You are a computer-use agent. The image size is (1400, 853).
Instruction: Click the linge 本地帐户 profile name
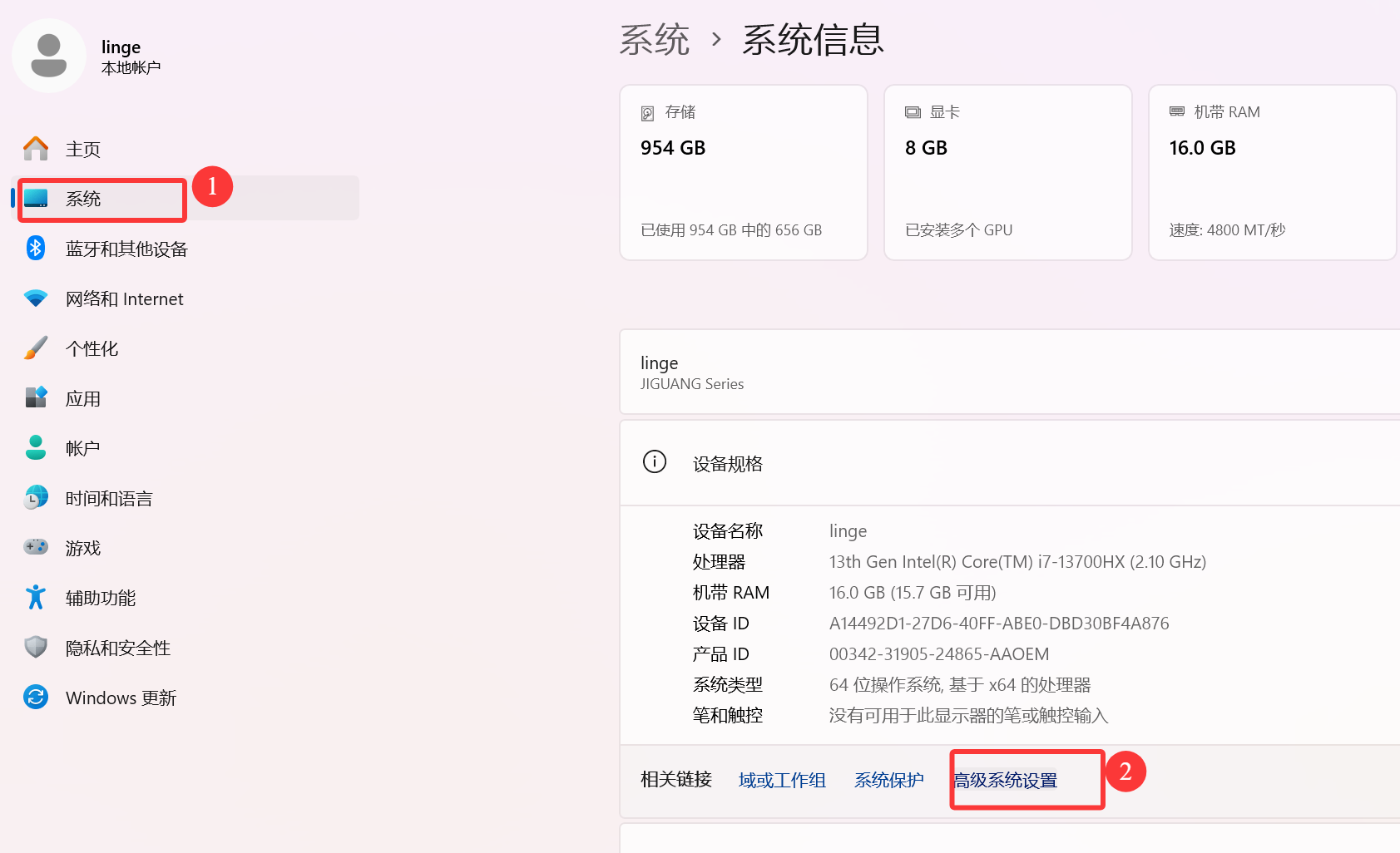131,57
